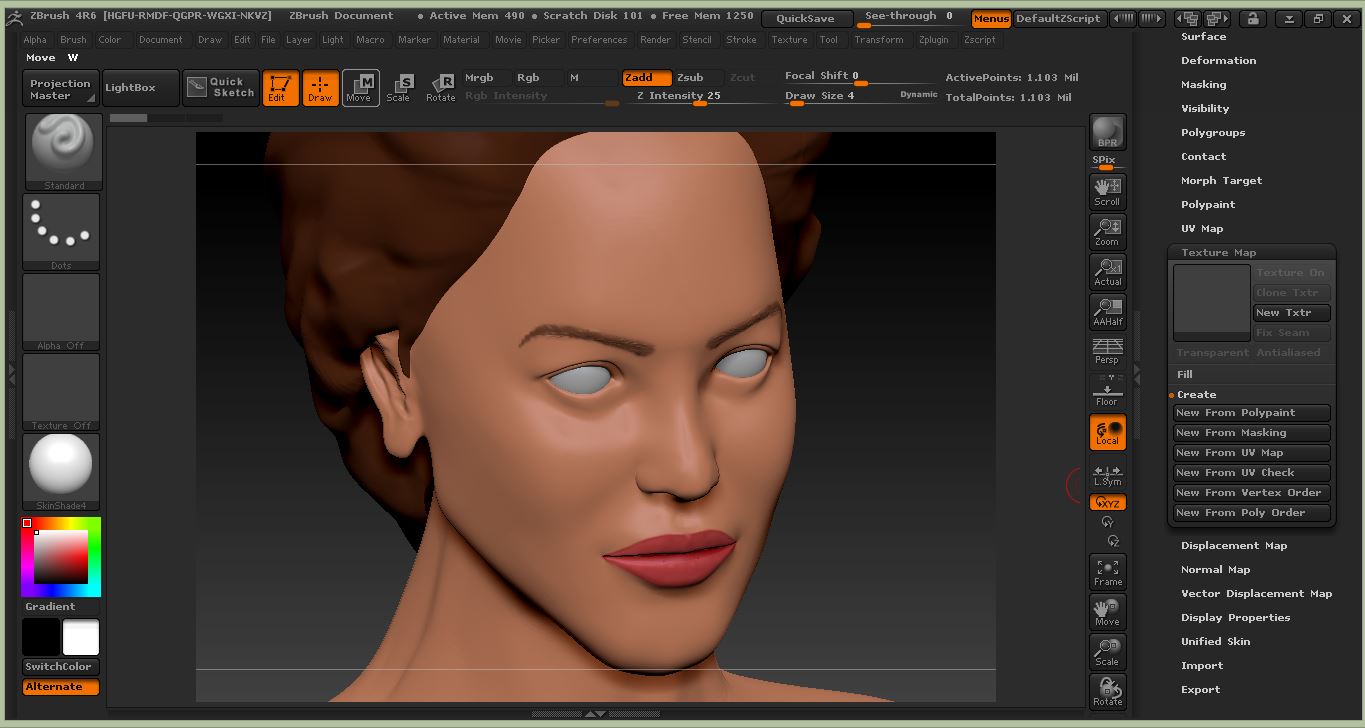Enable Rgb painting mode
Screen dimensions: 1365x728
[x=540, y=78]
